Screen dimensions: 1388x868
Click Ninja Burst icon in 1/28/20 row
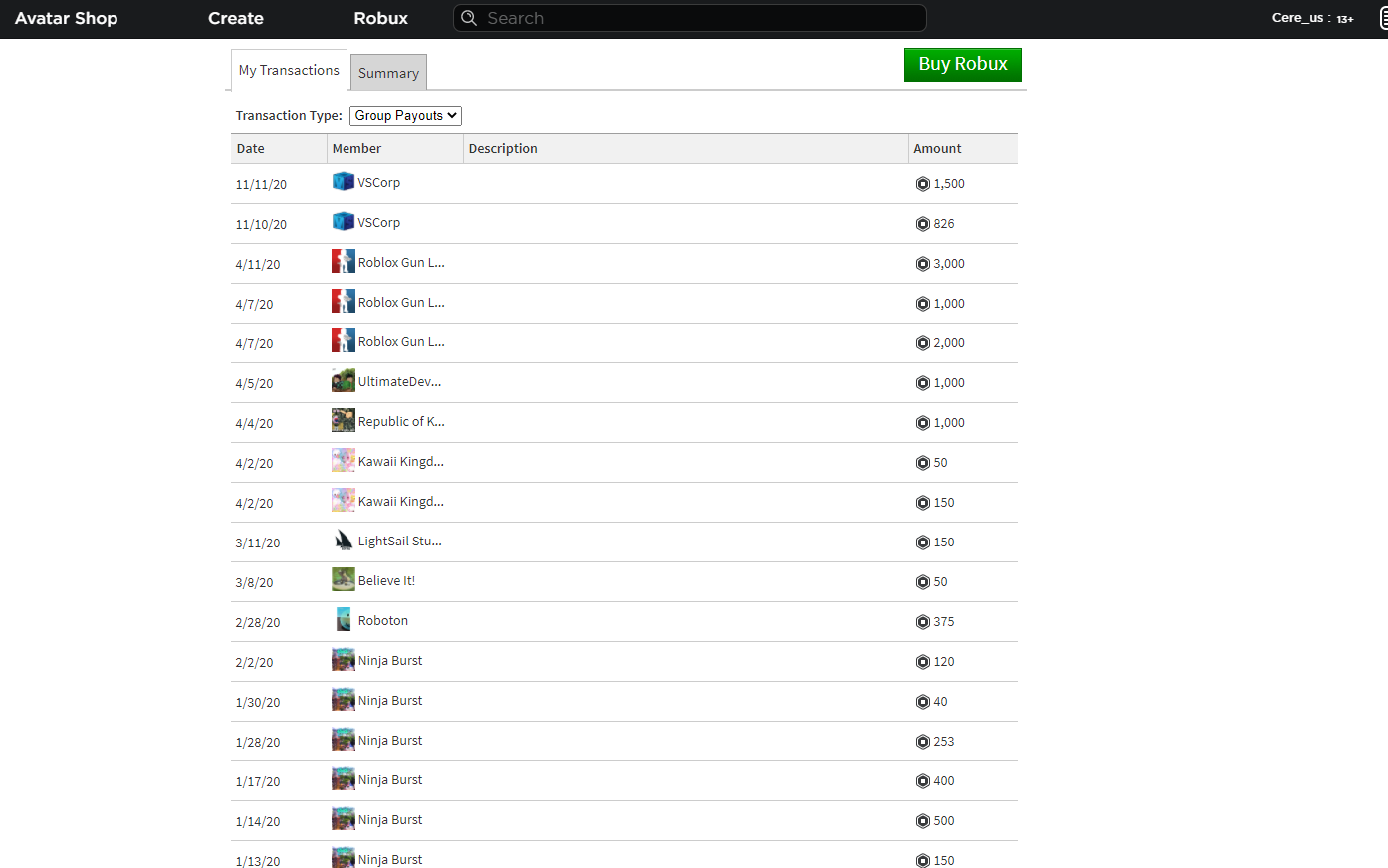pos(344,739)
